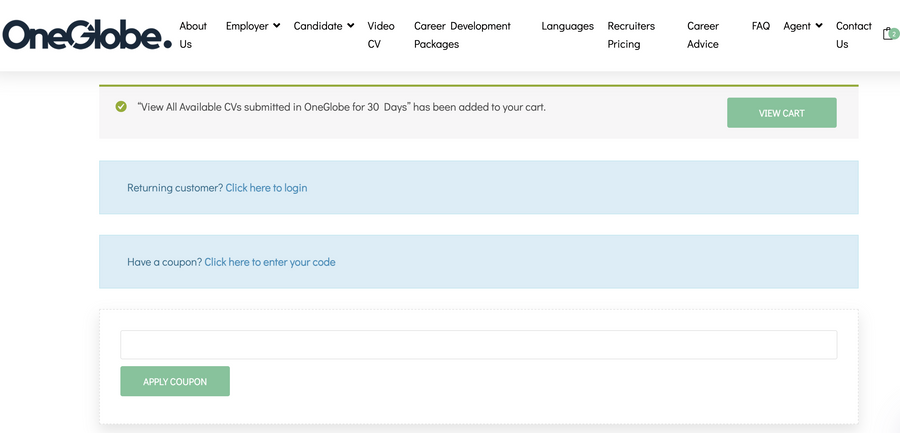
Task: Open Video CV in navigation
Action: point(380,35)
